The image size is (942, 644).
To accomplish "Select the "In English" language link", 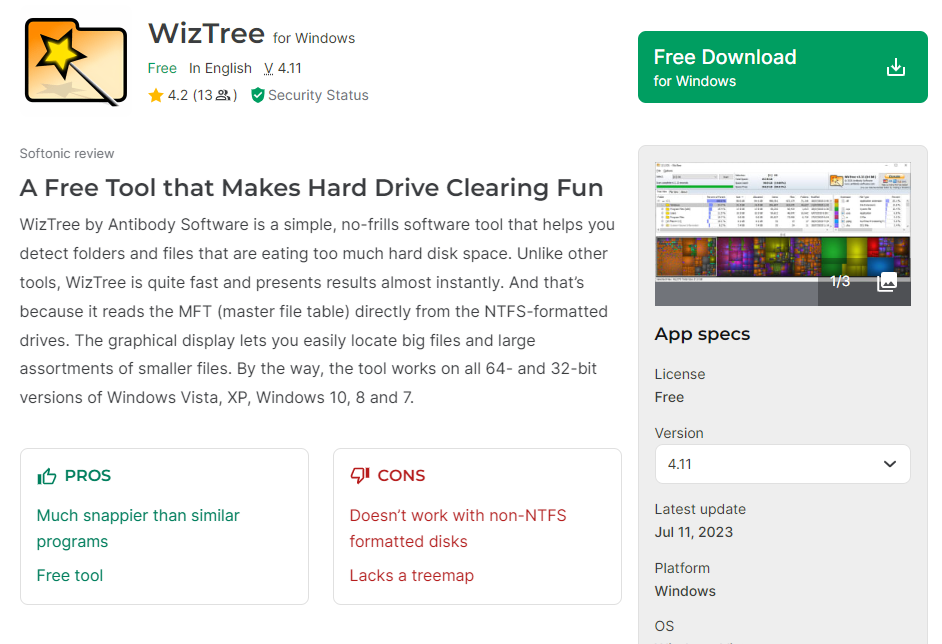I will [220, 68].
